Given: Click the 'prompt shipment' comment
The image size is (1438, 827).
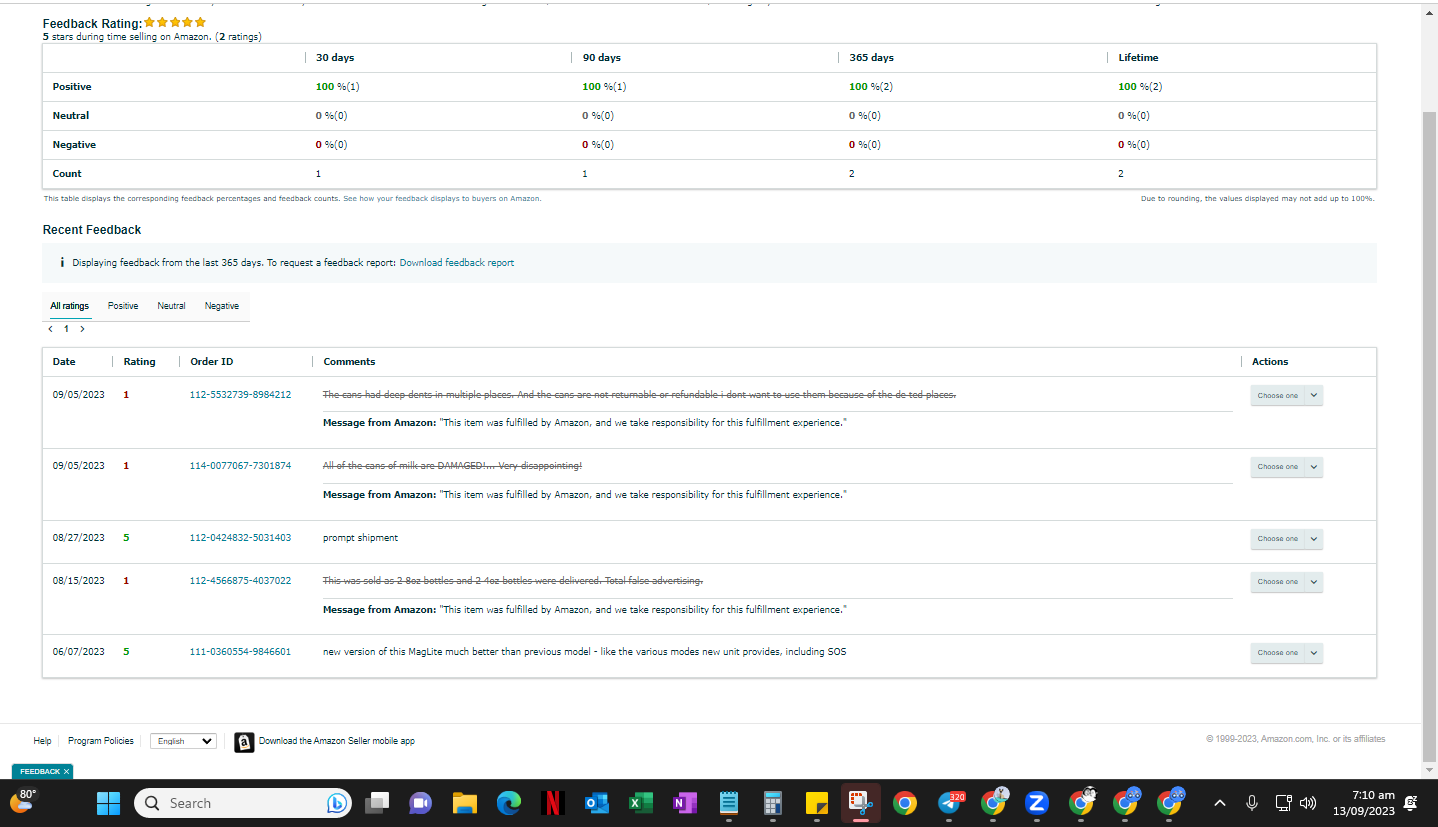Looking at the screenshot, I should [x=360, y=538].
